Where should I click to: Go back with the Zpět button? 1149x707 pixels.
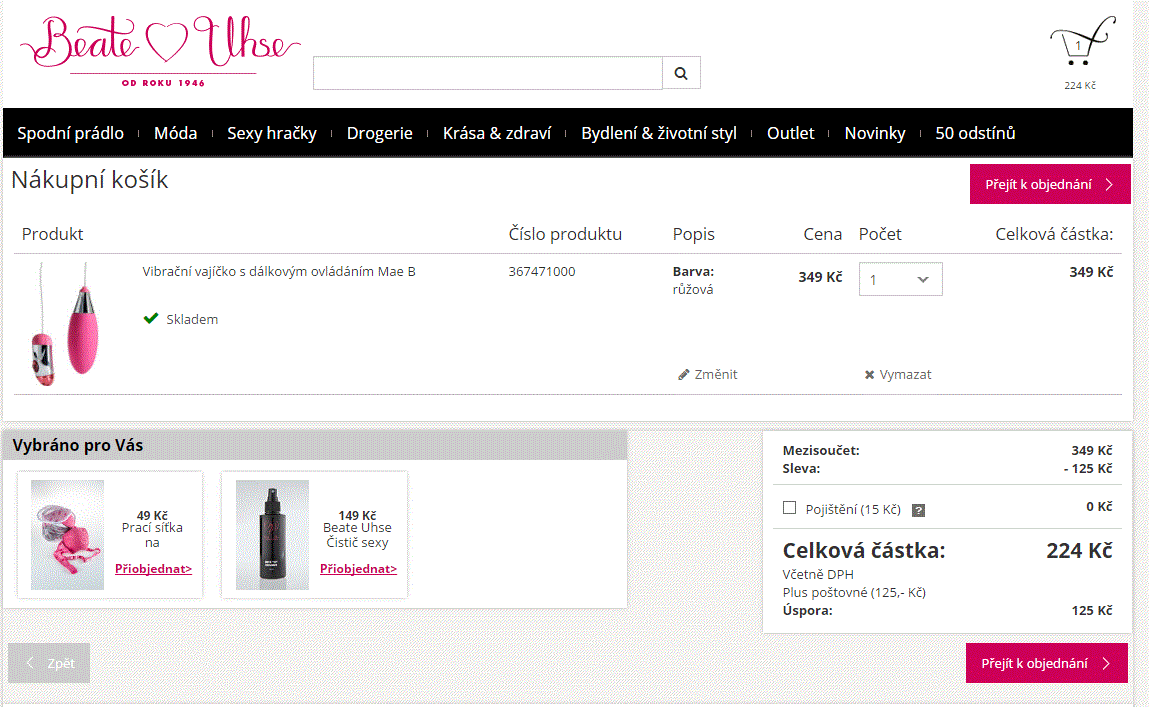coord(49,663)
